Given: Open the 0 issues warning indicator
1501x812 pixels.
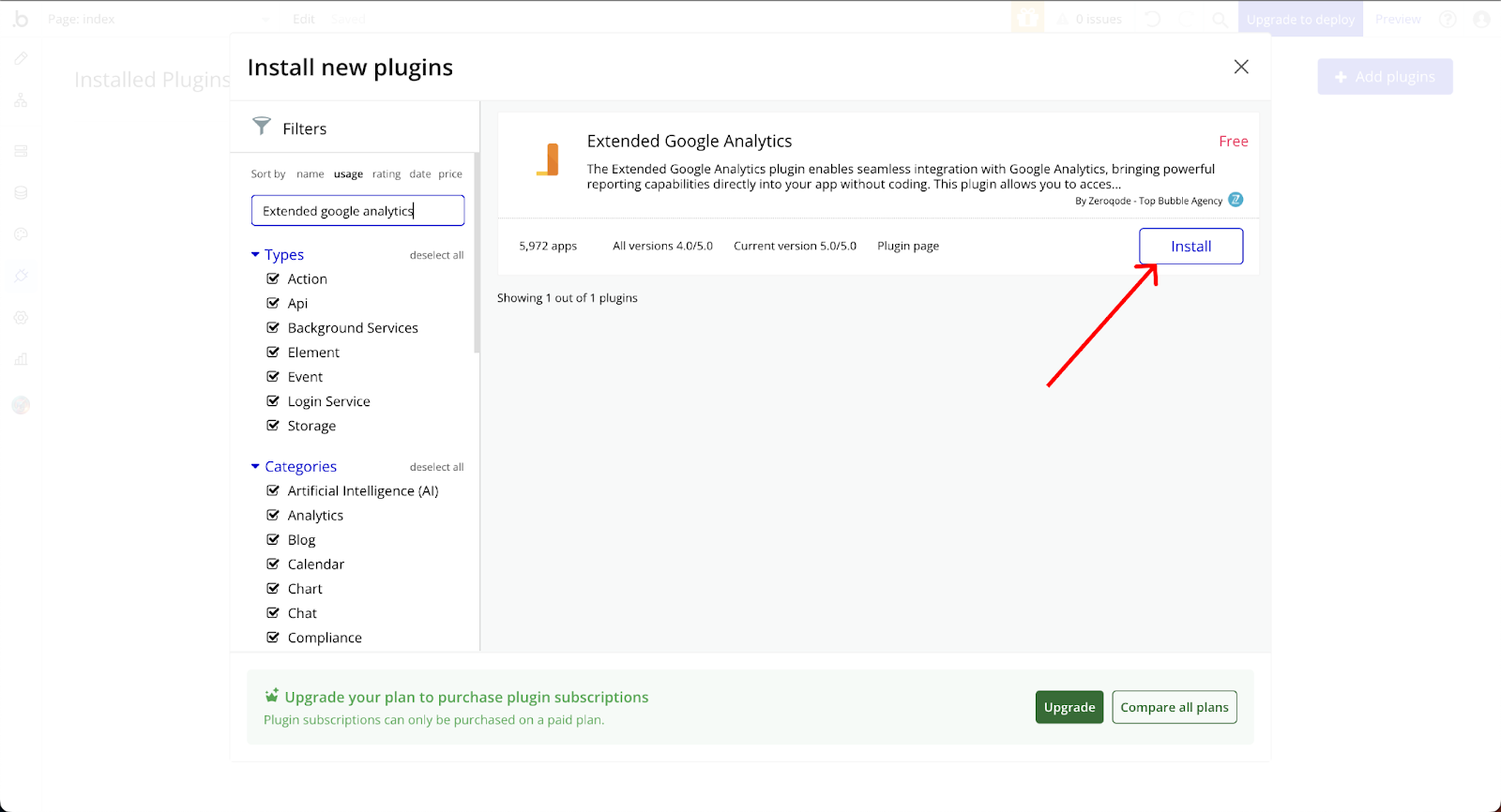Looking at the screenshot, I should (x=1090, y=19).
